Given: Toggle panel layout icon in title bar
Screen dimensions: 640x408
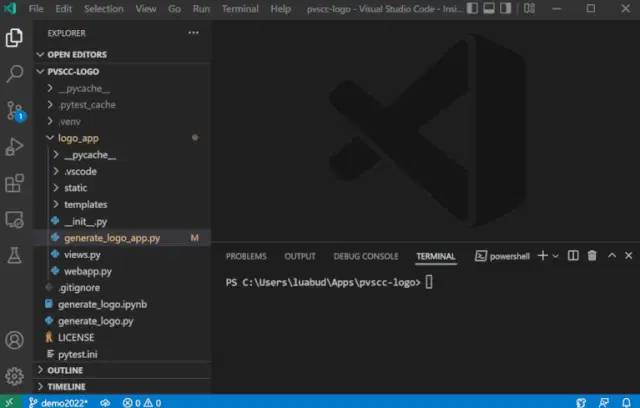Looking at the screenshot, I should [x=489, y=8].
